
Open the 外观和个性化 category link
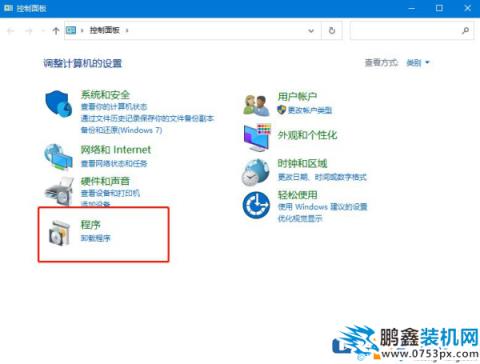coord(307,135)
